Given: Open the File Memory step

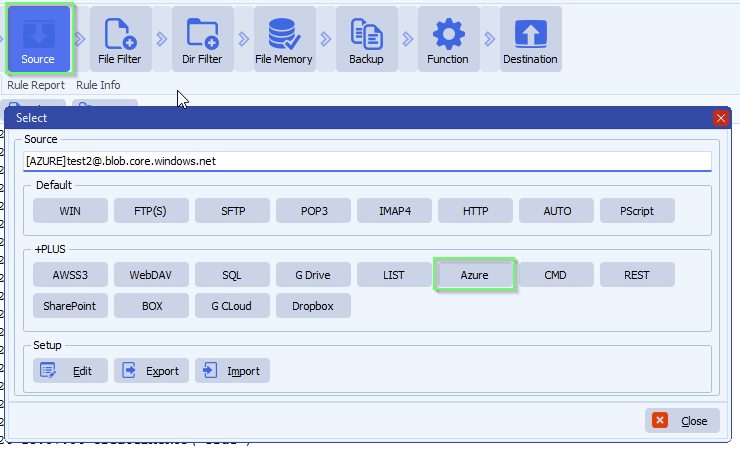Looking at the screenshot, I should tap(284, 39).
